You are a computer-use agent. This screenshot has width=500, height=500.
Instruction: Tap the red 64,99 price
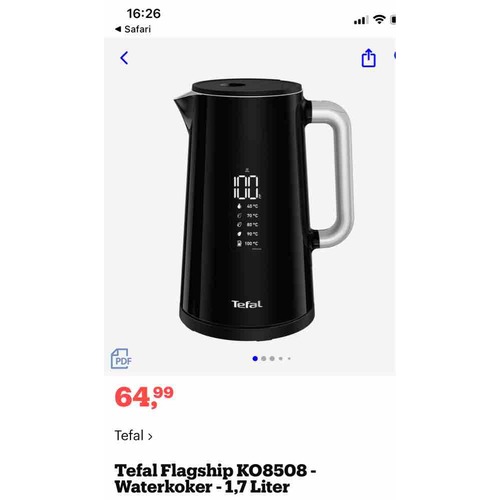coord(144,397)
